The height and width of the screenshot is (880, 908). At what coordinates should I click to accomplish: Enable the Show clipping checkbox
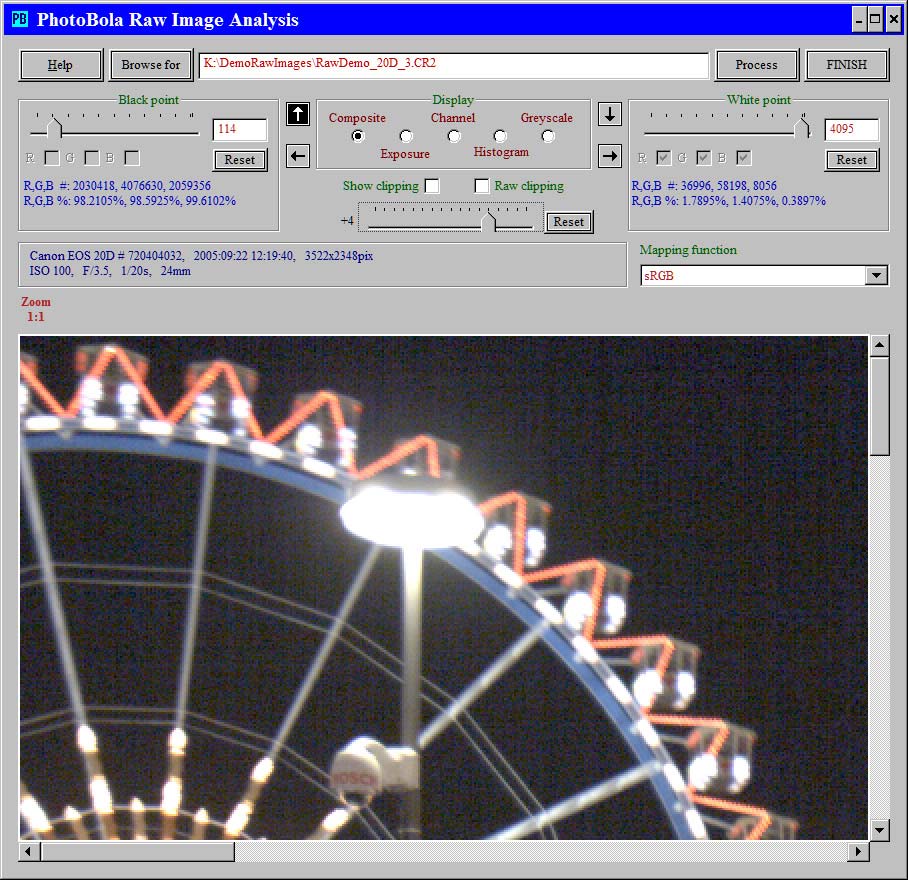coord(432,186)
